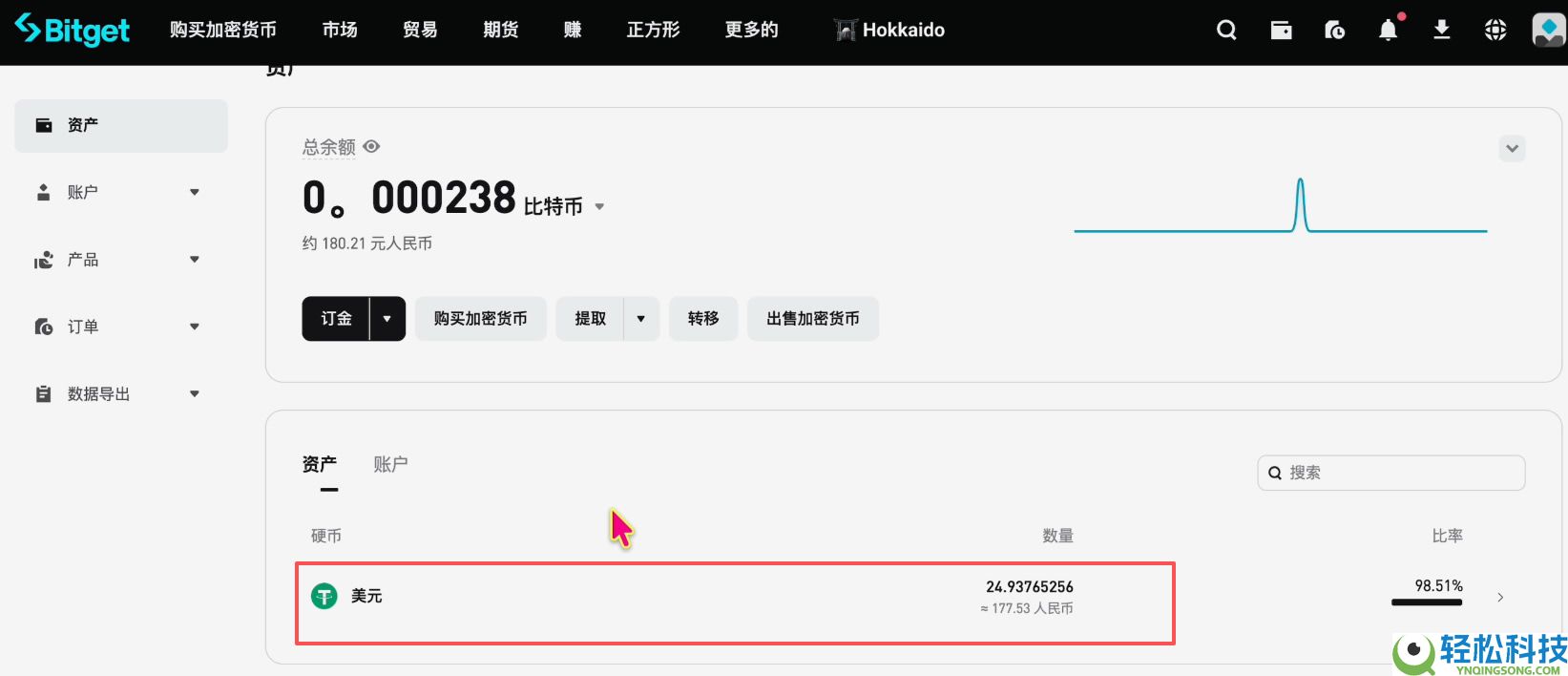Open the 提取 button dropdown arrow
Image resolution: width=1568 pixels, height=676 pixels.
(641, 318)
